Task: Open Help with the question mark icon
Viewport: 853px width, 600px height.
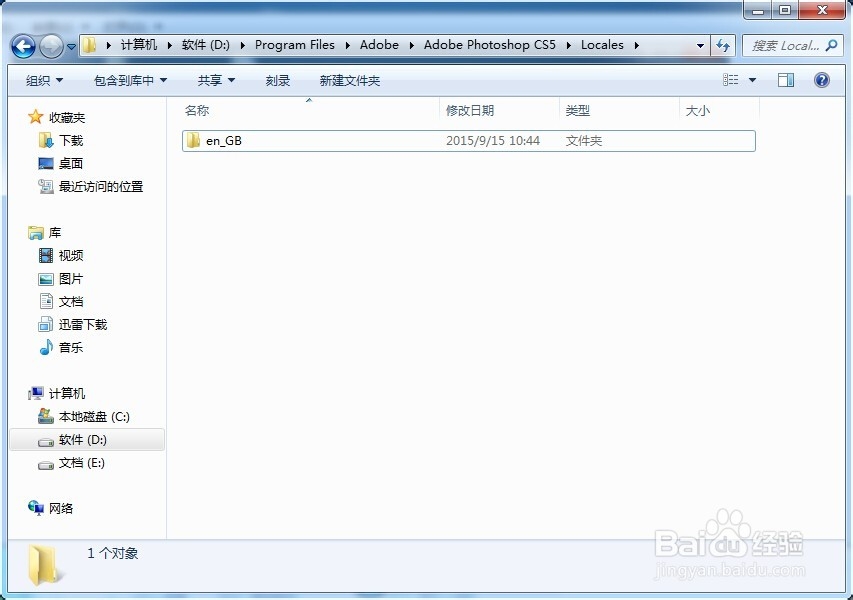Action: (821, 80)
